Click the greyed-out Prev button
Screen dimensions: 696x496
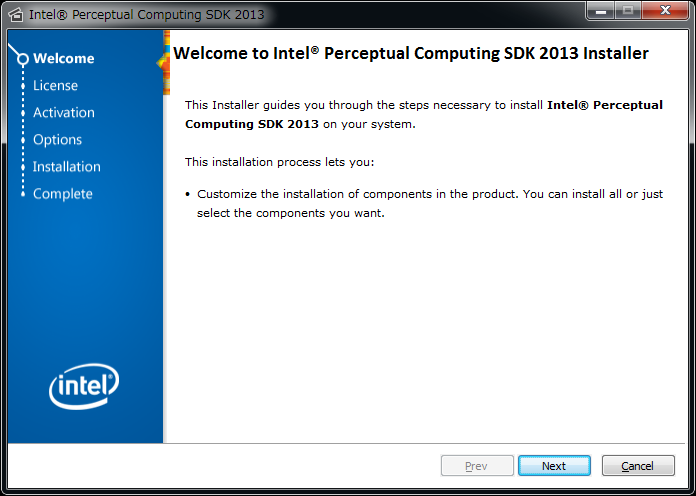click(x=476, y=466)
